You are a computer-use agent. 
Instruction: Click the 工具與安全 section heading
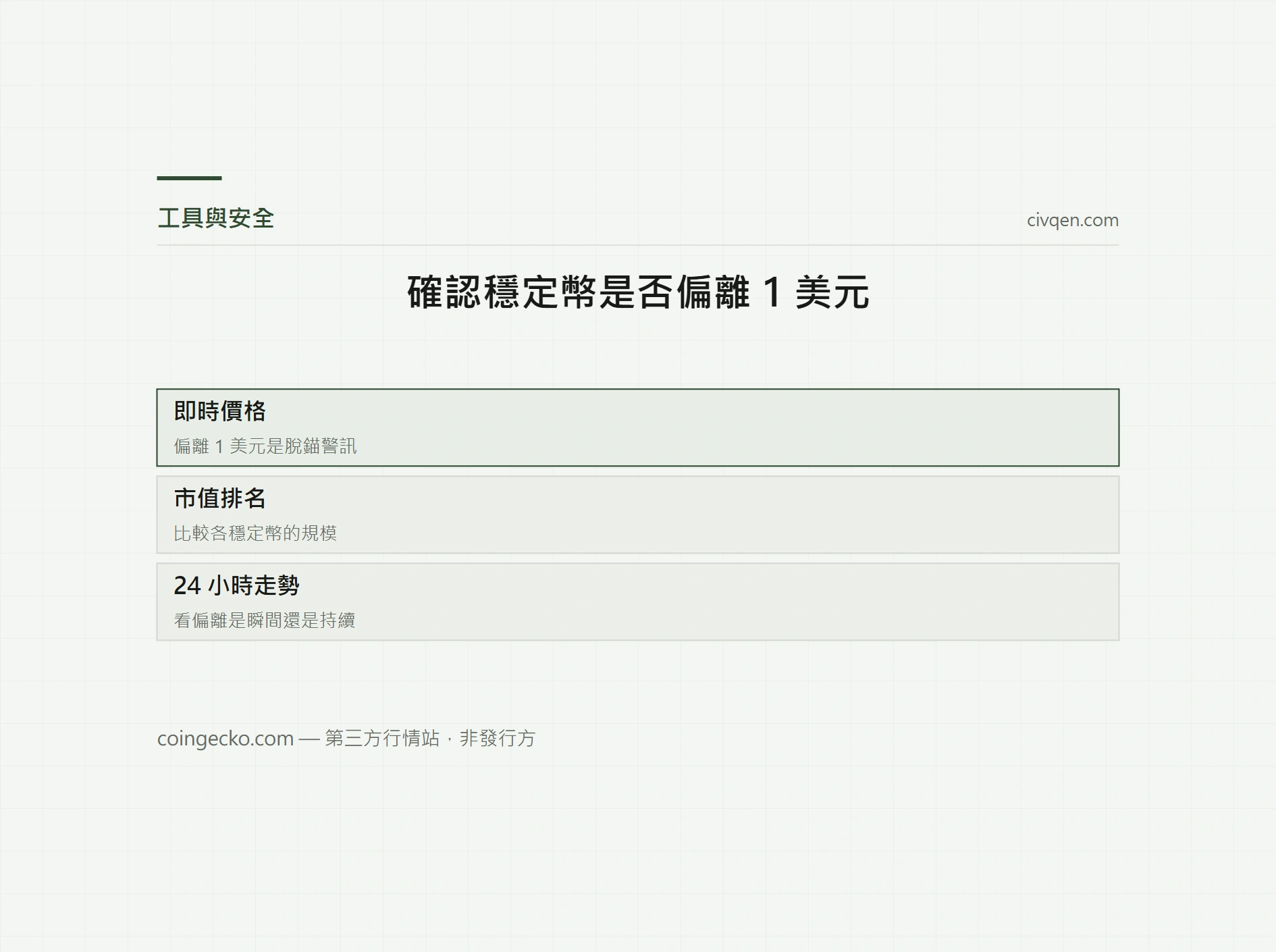coord(215,218)
